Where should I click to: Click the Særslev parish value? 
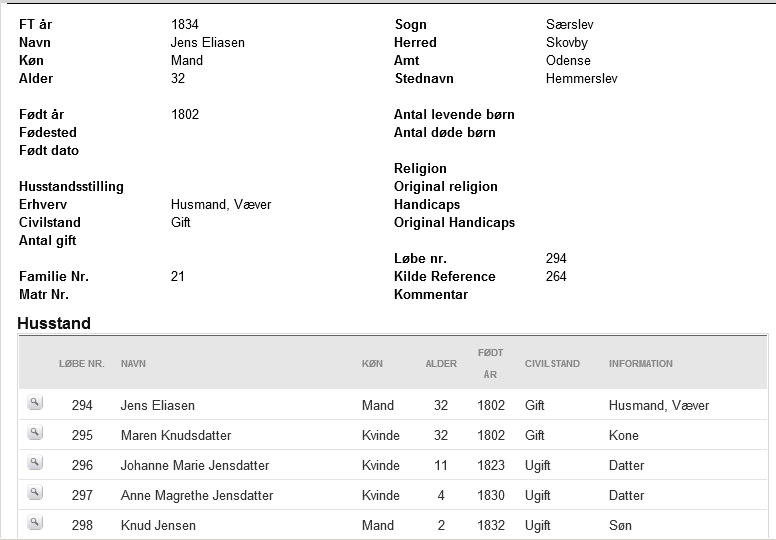(x=570, y=24)
